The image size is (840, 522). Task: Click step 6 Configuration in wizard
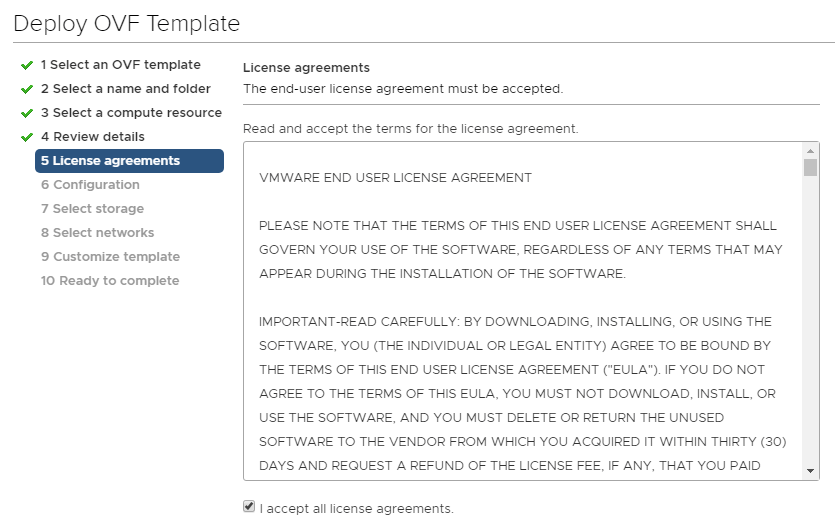90,185
